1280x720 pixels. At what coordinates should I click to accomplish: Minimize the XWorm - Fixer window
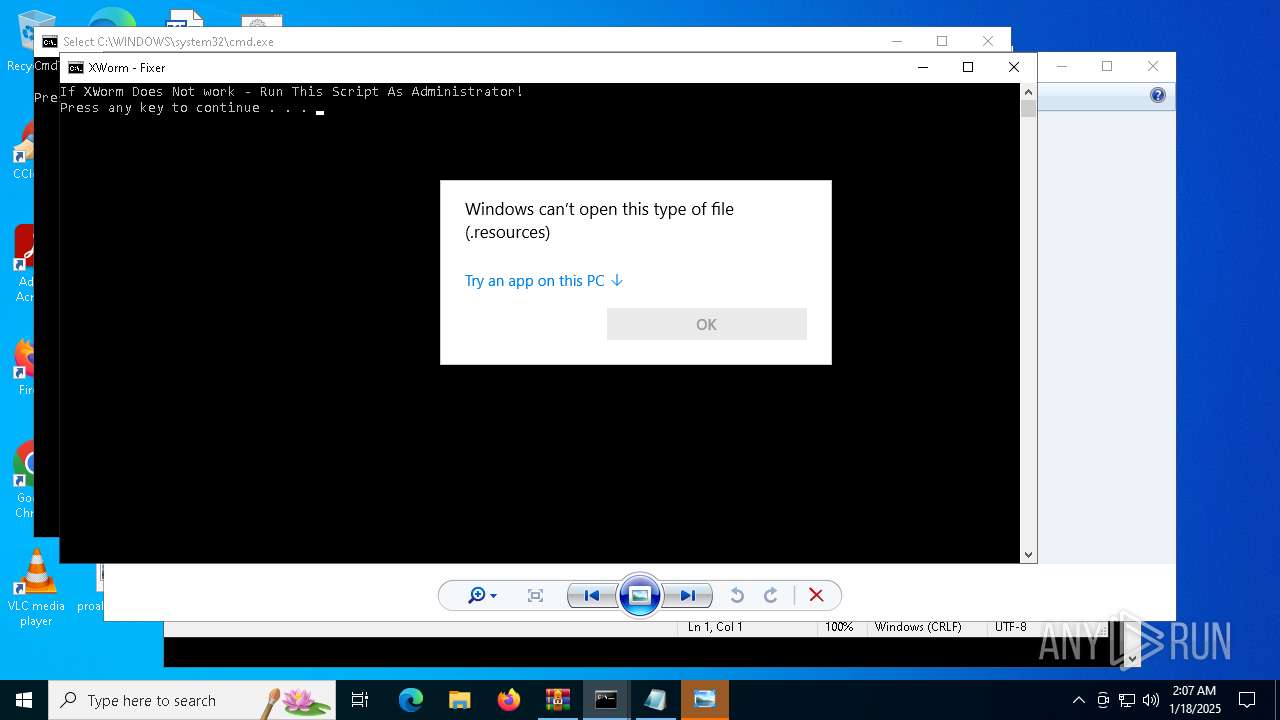pyautogui.click(x=922, y=67)
